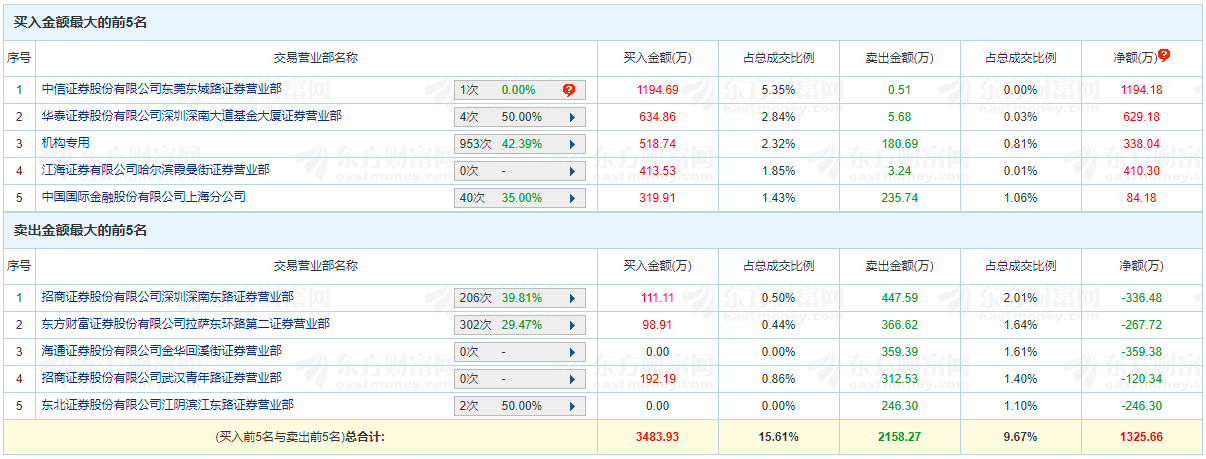Click sell amount 366.62 for 东方财富证券拉萨
This screenshot has height=459, width=1206.
(899, 325)
